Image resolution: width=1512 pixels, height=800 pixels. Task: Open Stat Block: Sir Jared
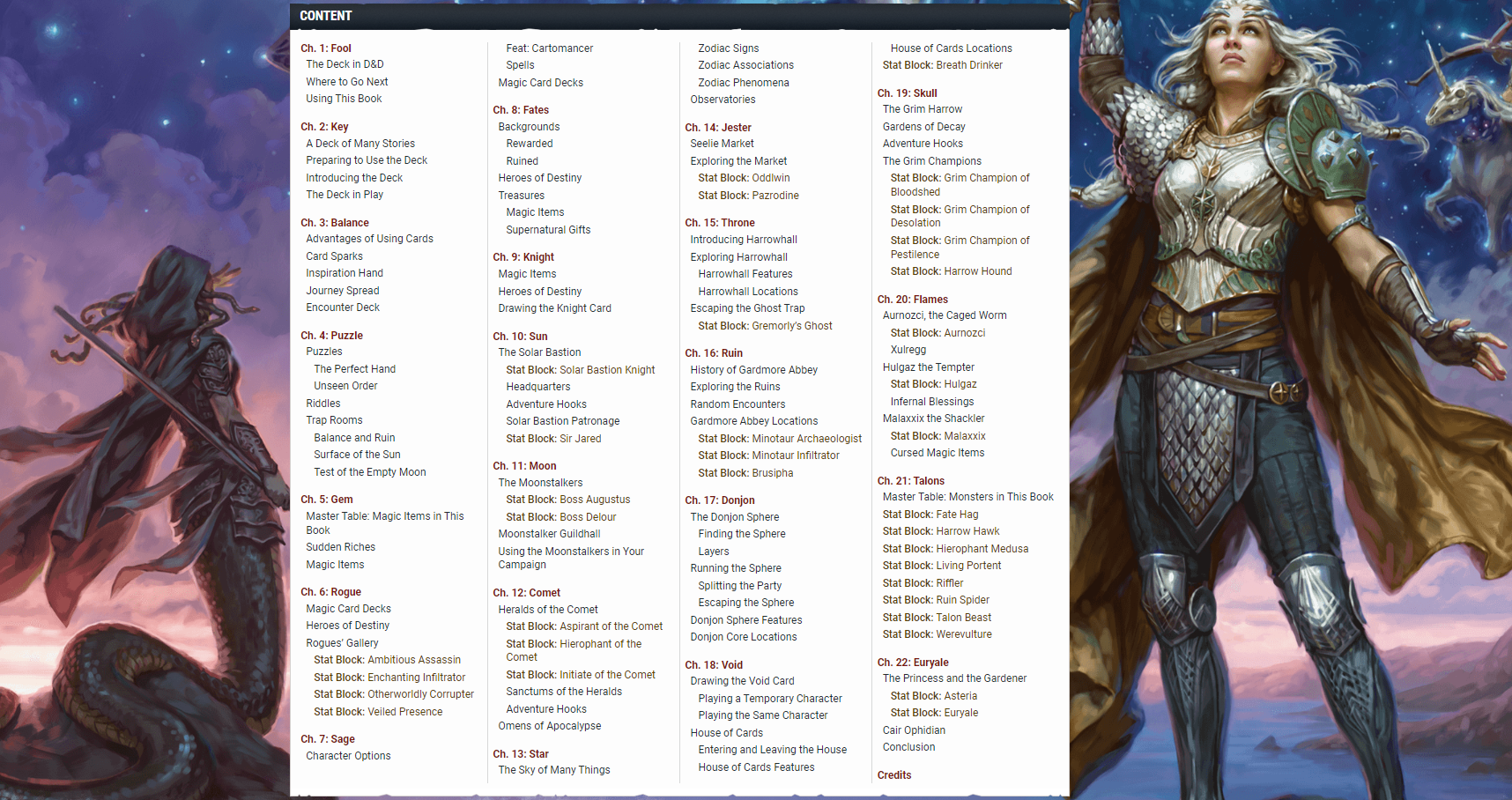click(553, 439)
